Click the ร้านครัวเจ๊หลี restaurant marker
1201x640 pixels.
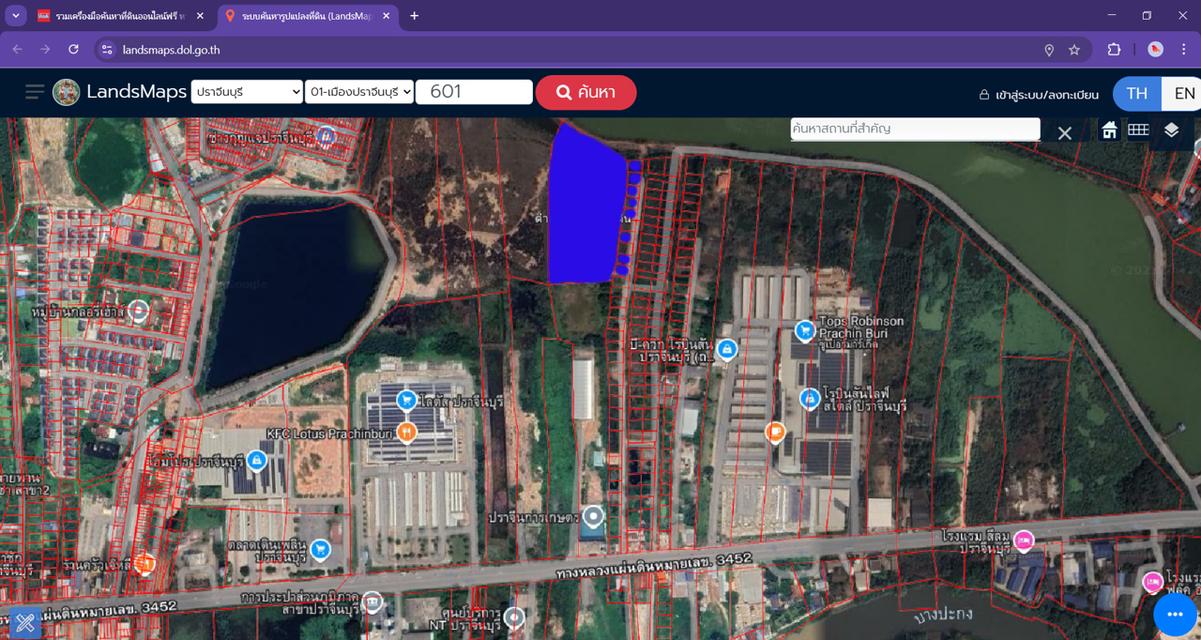click(x=145, y=565)
